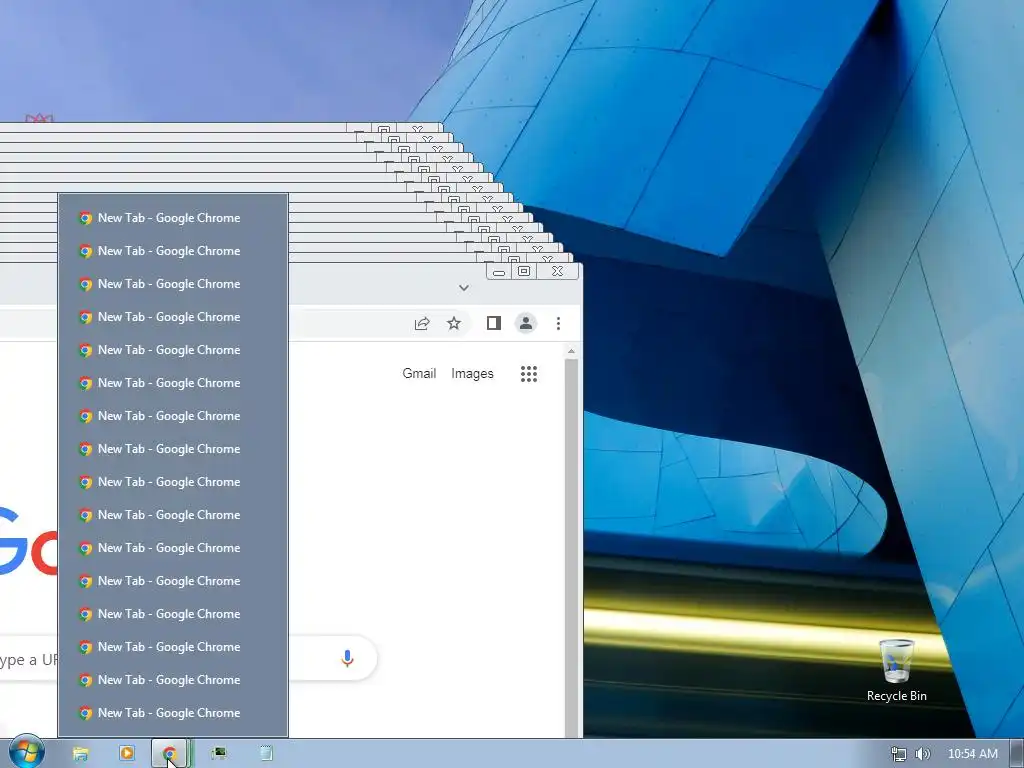
Task: Select bottom-most New Tab entry in list
Action: pyautogui.click(x=173, y=713)
